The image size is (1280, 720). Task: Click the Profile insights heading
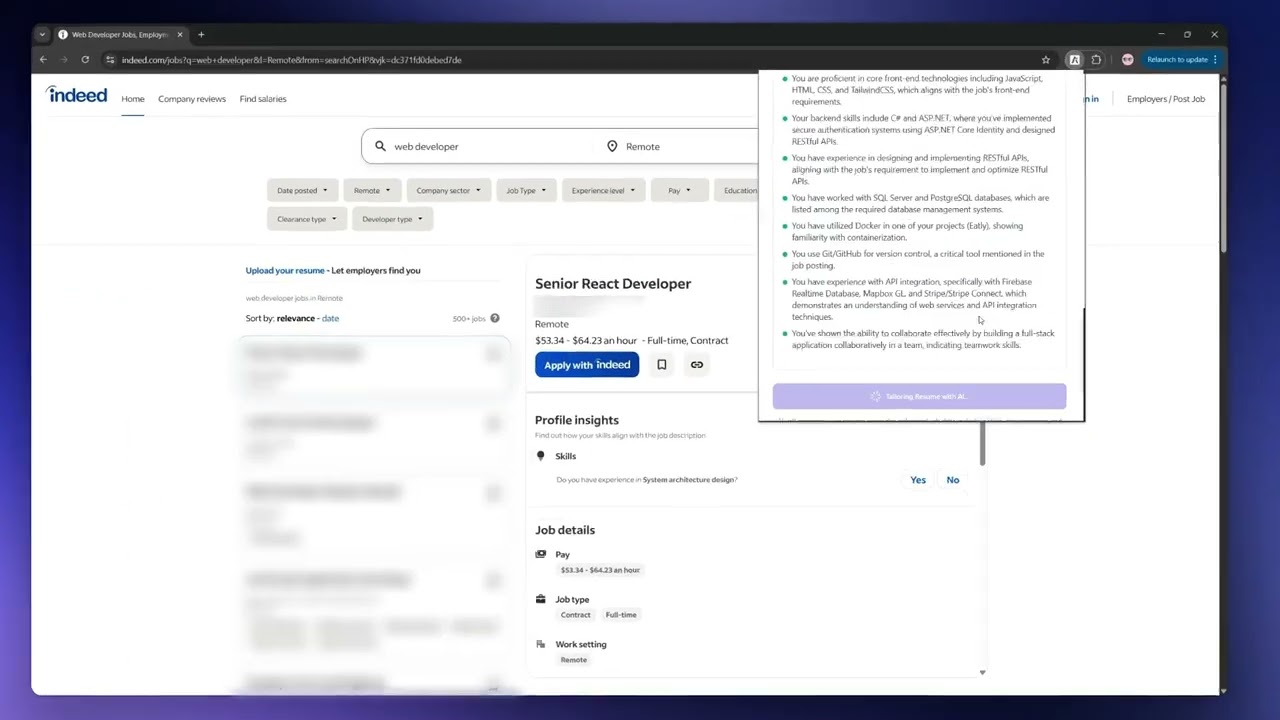tap(577, 420)
